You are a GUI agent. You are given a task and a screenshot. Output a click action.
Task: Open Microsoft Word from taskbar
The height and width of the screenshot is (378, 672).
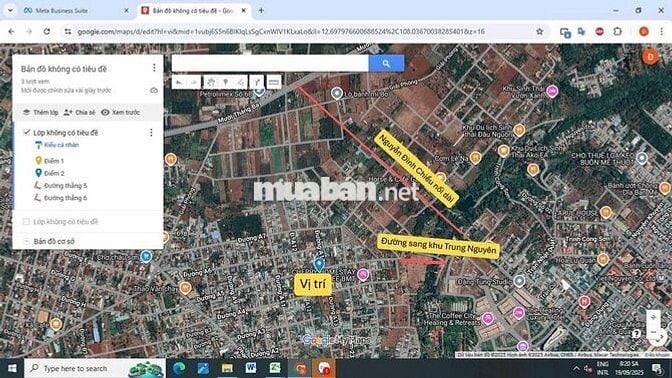coord(251,368)
